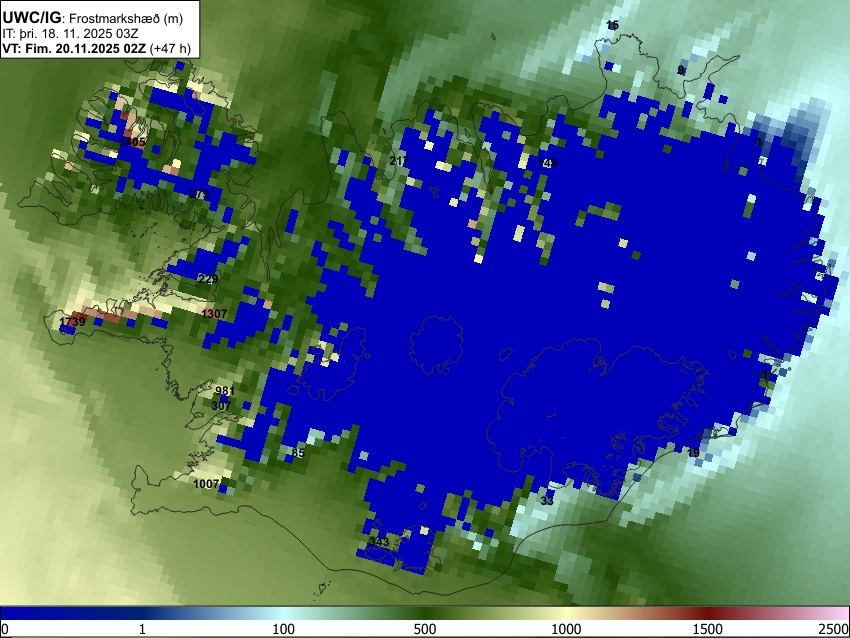
Task: Click the '229' value on the map
Action: [x=208, y=279]
